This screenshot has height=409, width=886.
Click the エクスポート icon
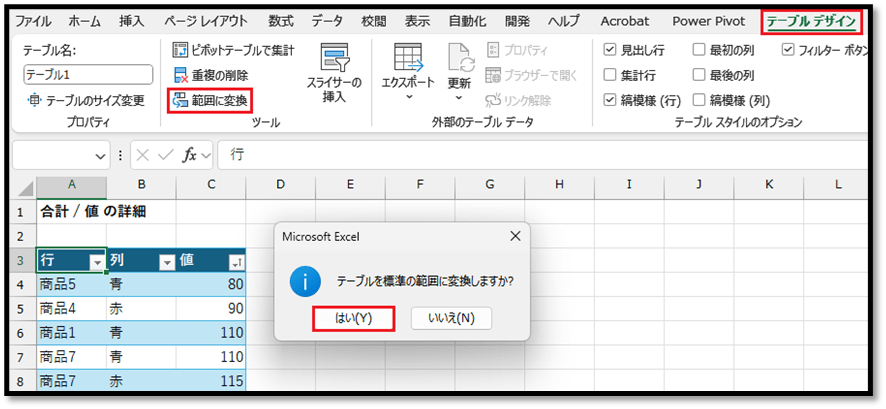(408, 60)
